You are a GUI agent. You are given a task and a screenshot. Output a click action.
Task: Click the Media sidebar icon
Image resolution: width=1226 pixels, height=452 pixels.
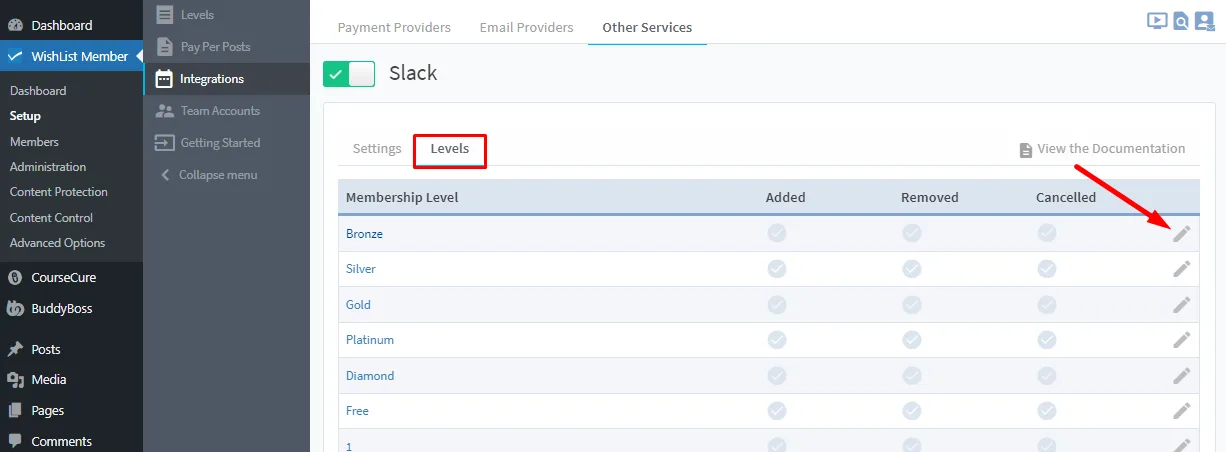15,380
